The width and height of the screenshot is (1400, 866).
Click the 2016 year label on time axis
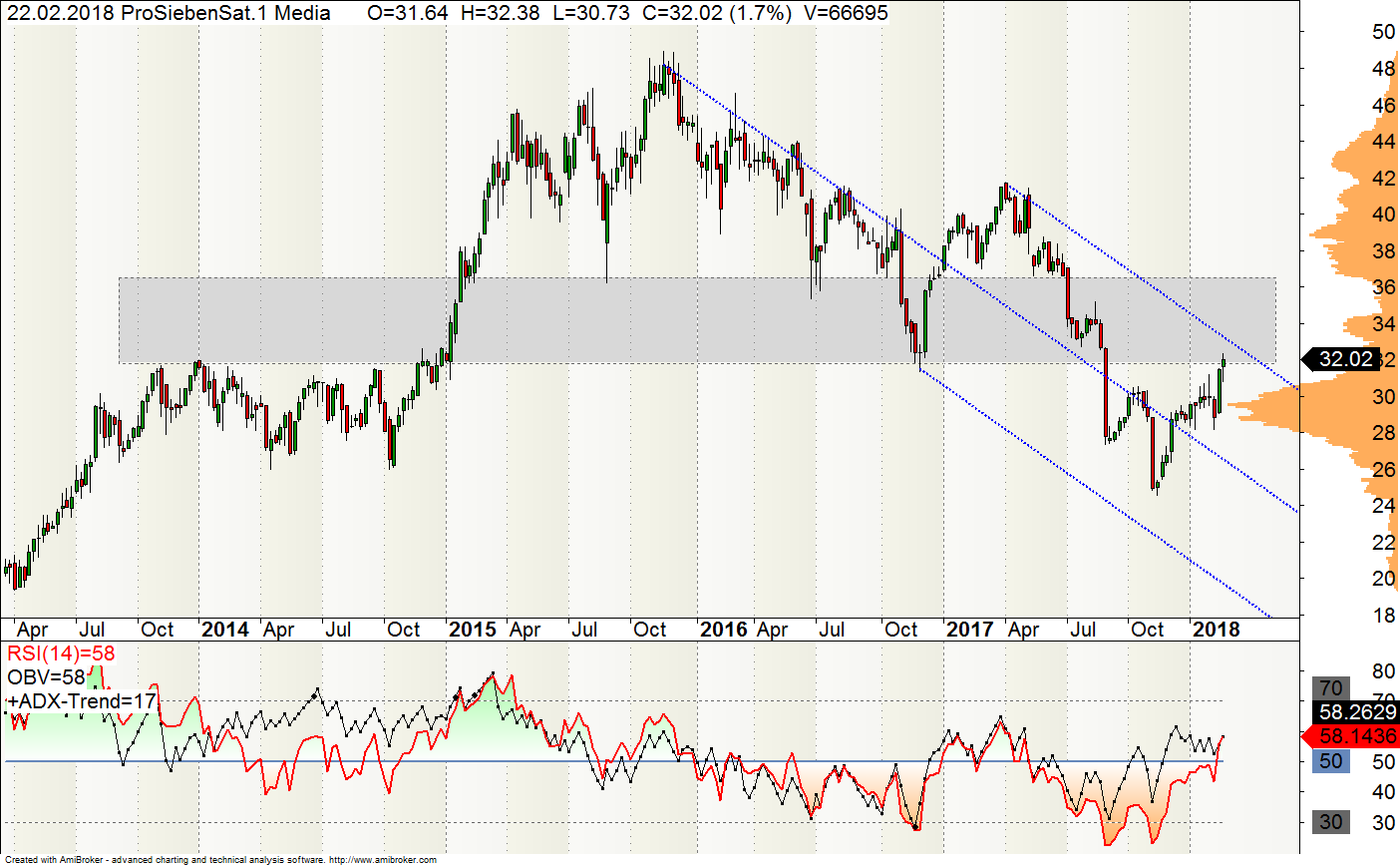point(724,630)
